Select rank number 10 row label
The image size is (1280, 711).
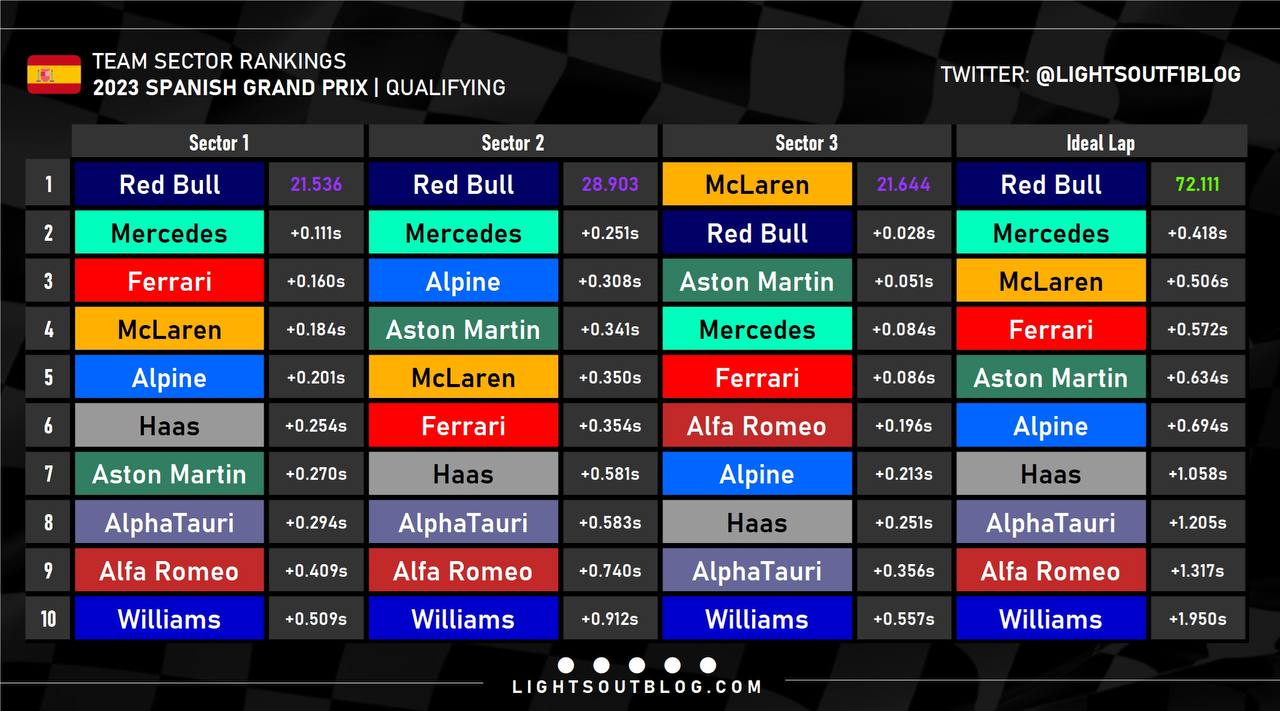tap(48, 619)
